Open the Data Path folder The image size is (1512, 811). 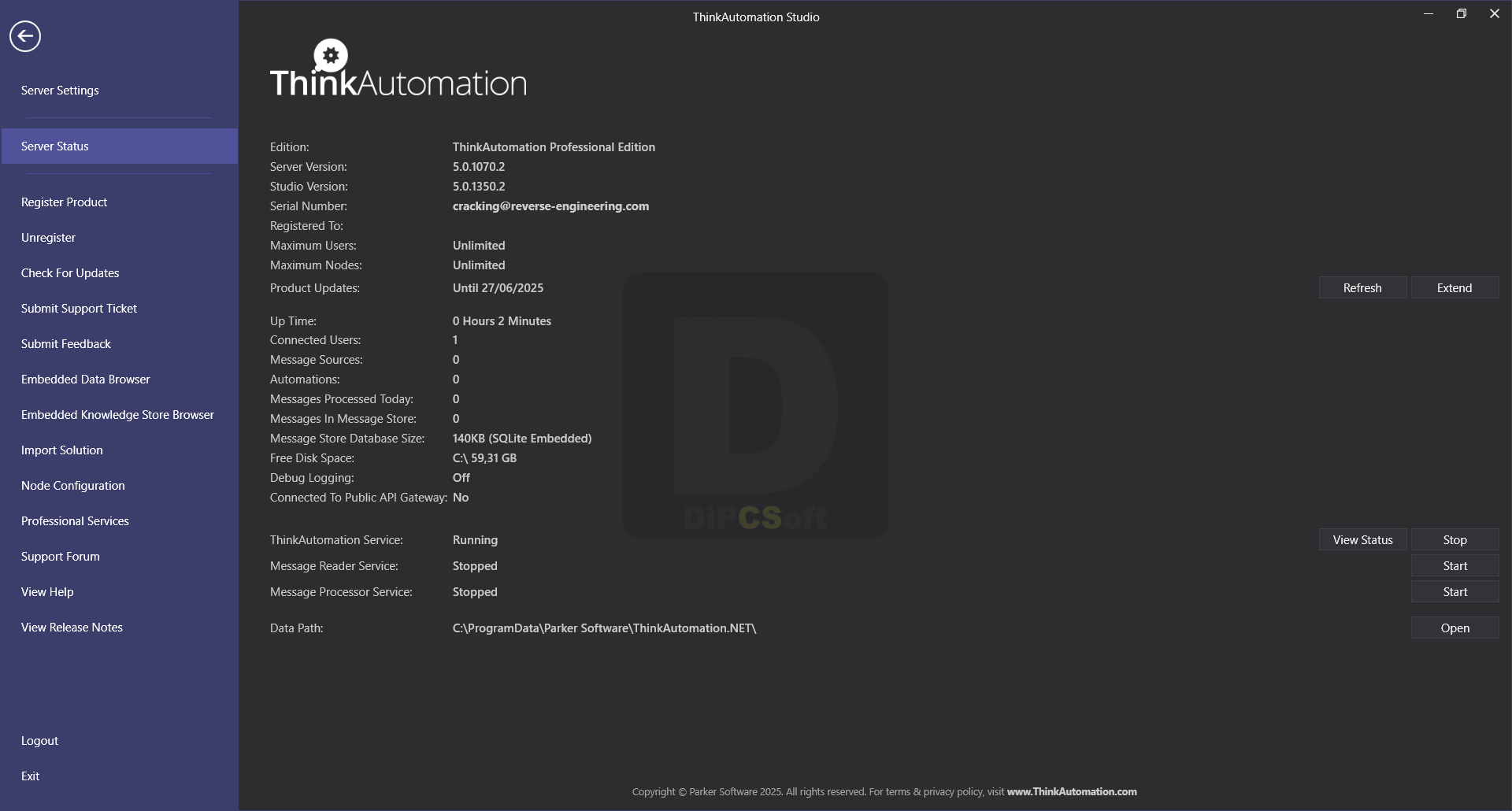pos(1455,628)
